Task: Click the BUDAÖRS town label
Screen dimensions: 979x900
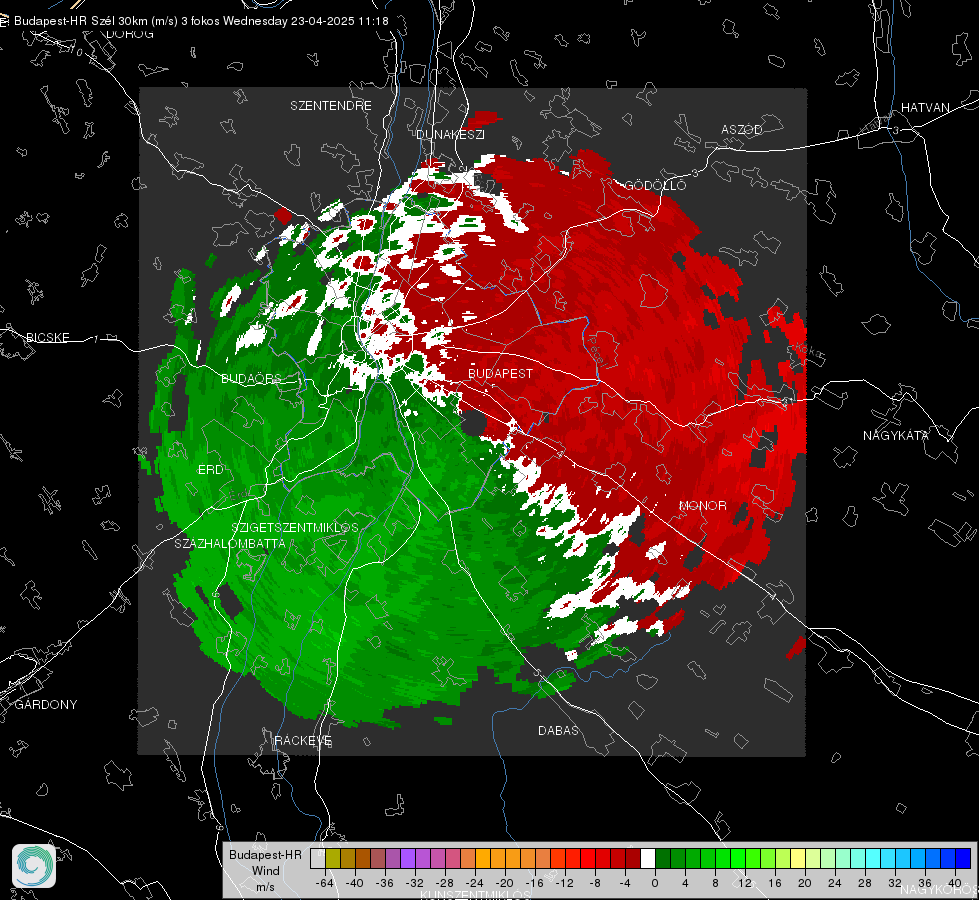Action: click(252, 378)
